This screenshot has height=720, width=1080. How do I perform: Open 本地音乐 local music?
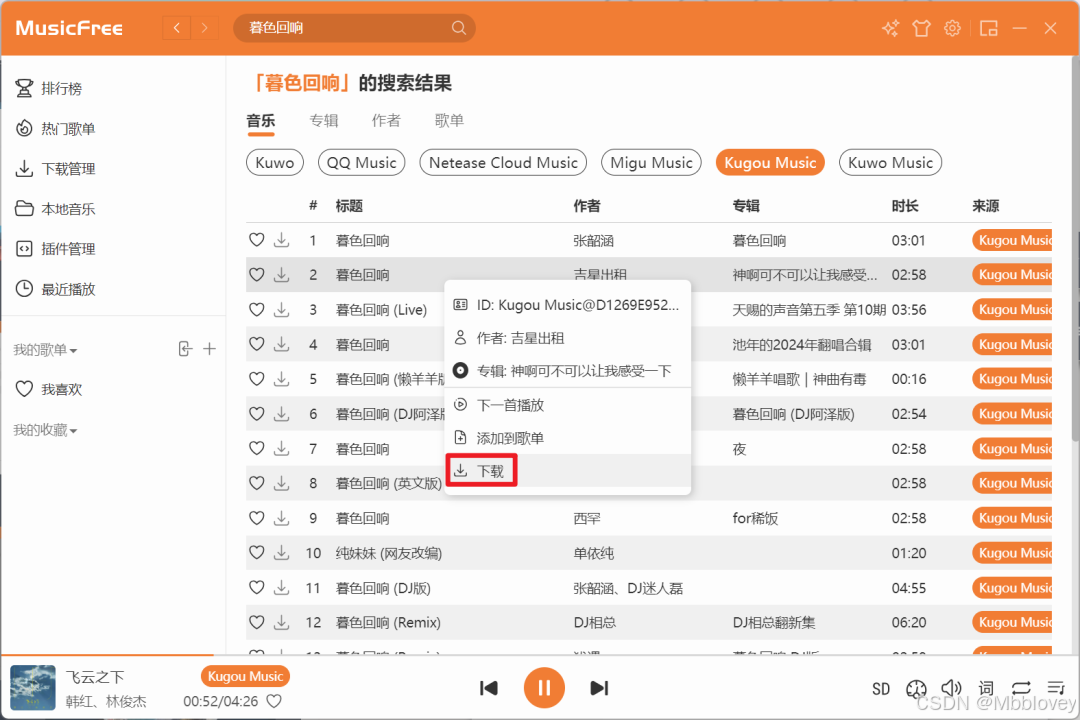tap(56, 208)
